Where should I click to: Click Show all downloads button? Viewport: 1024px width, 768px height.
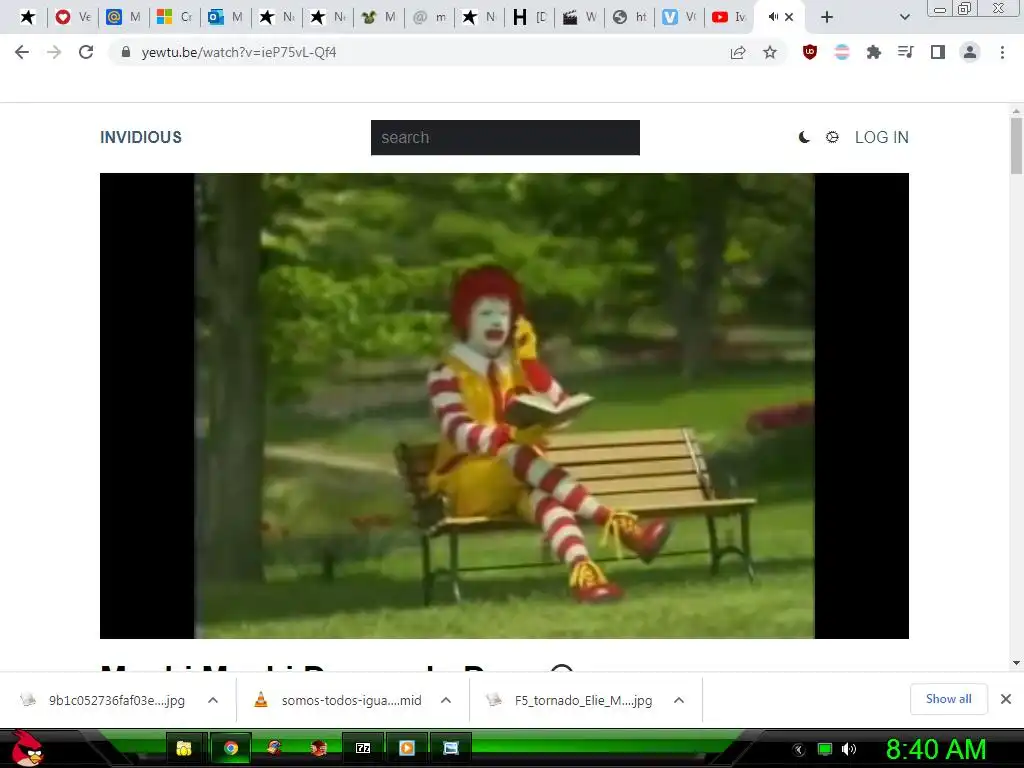click(948, 699)
